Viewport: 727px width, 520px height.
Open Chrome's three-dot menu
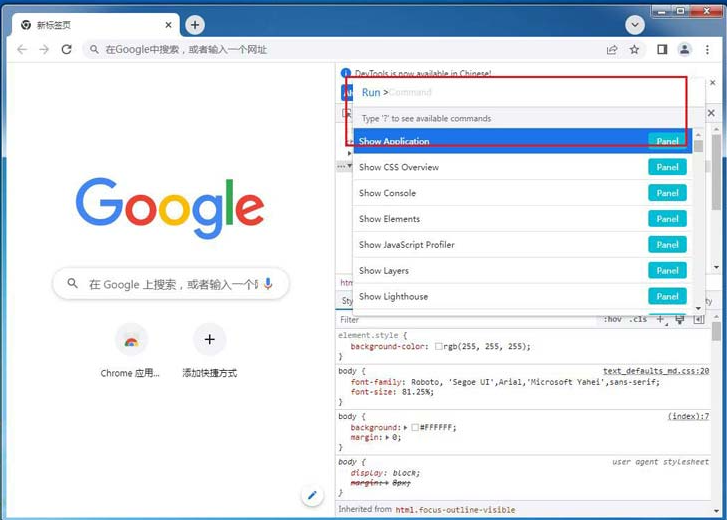click(x=707, y=50)
